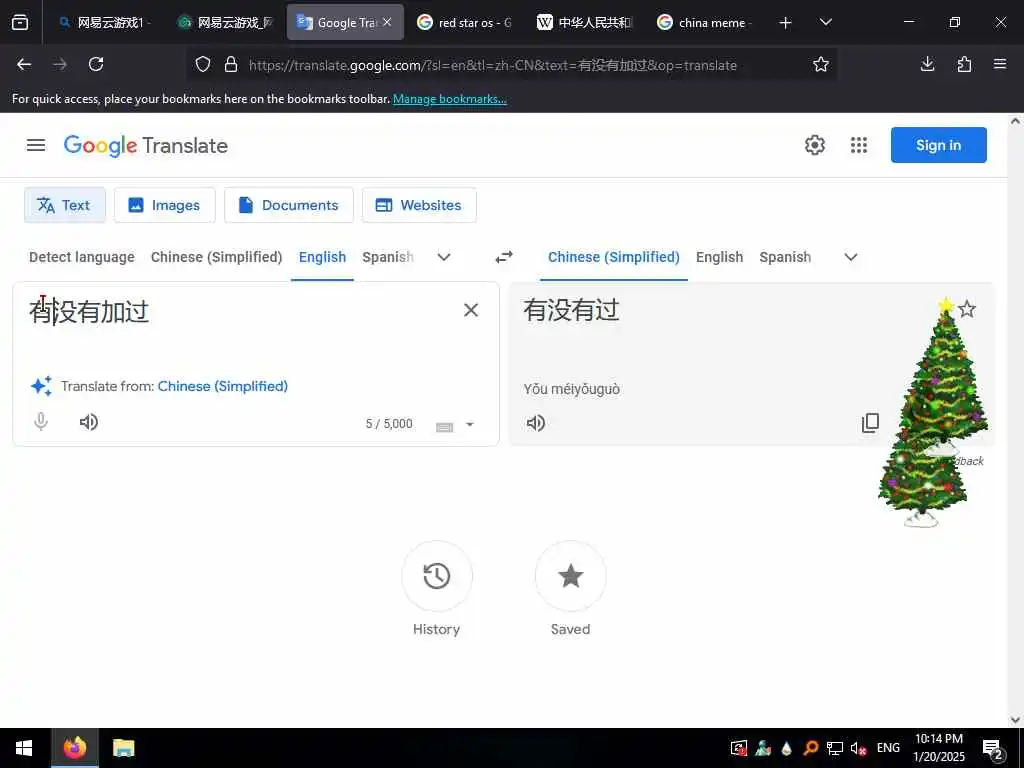Expand more source languages chevron
The height and width of the screenshot is (768, 1024).
(444, 257)
